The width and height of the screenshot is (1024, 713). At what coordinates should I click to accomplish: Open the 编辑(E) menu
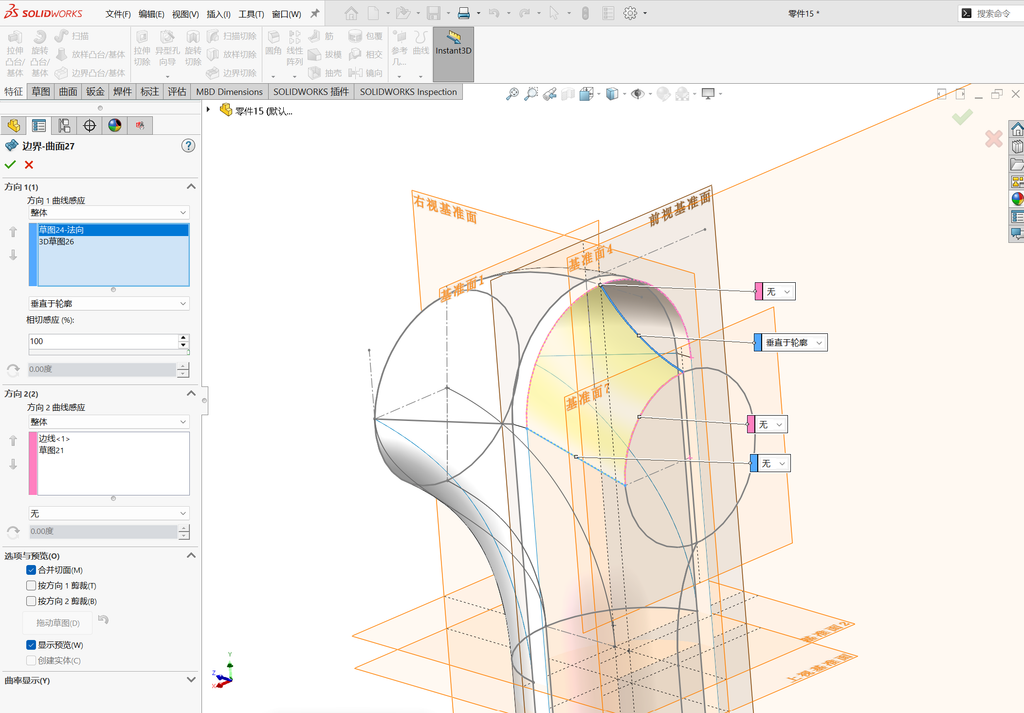point(152,14)
